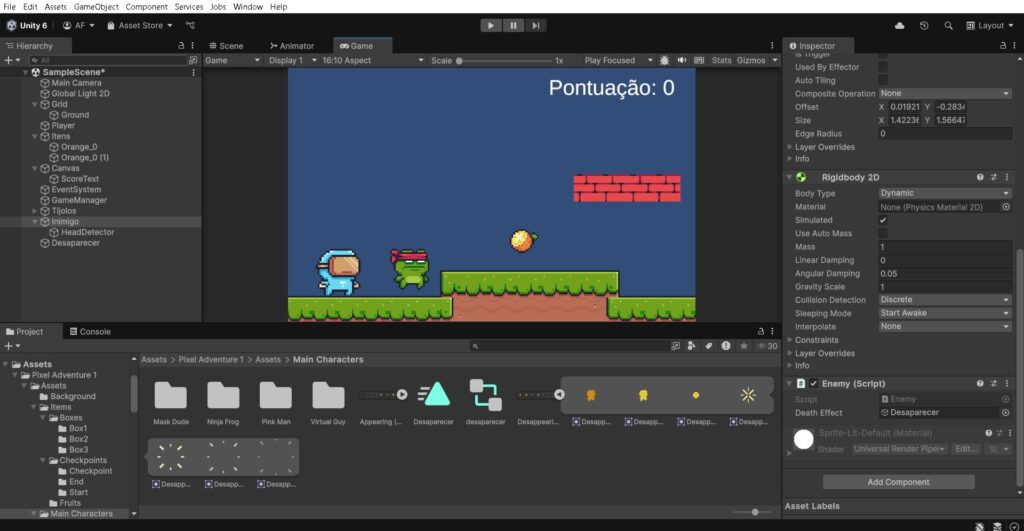The image size is (1024, 531).
Task: Switch to the Scene tab
Action: pyautogui.click(x=226, y=46)
